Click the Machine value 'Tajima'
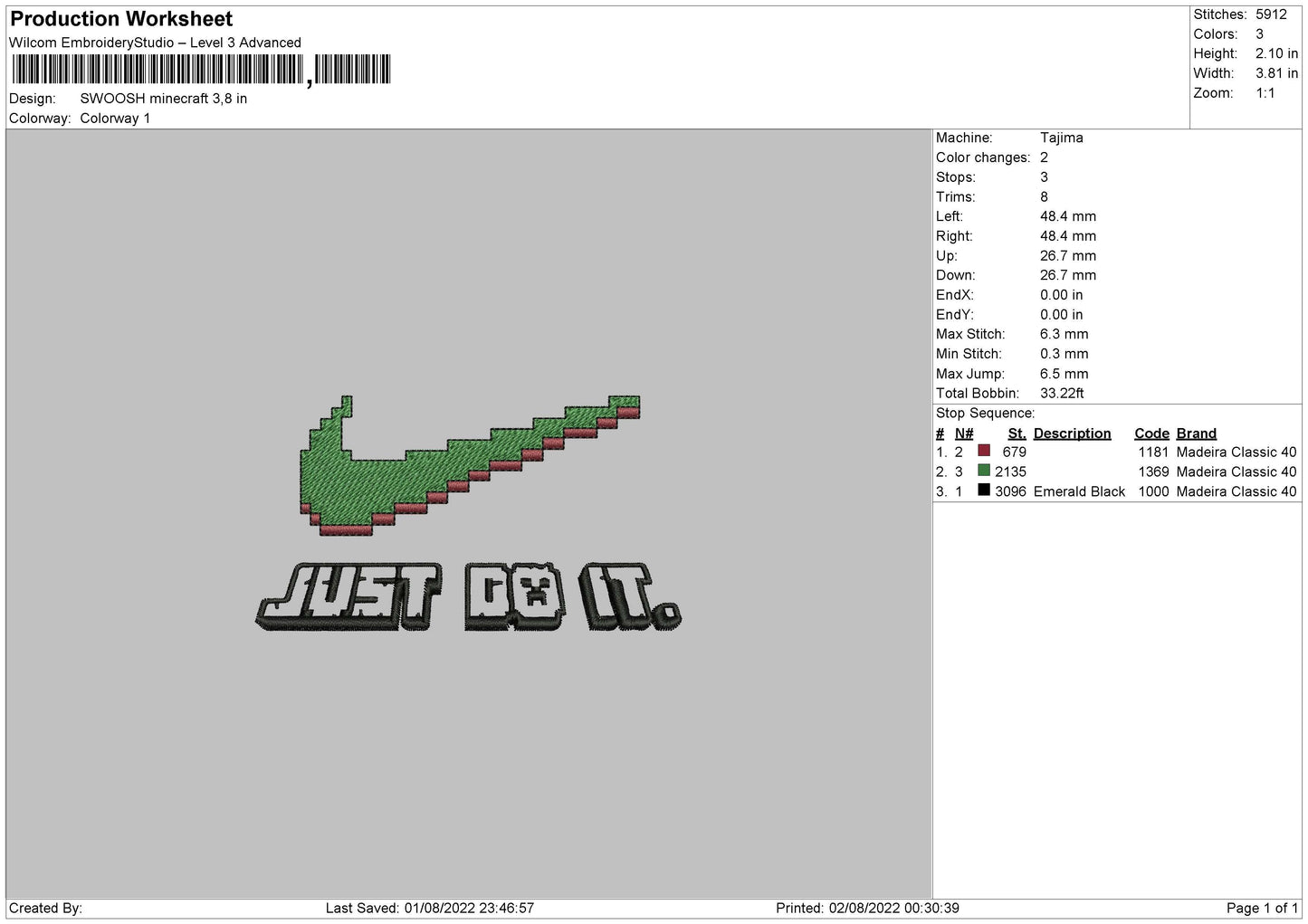Image resolution: width=1308 pixels, height=924 pixels. coord(1062,138)
